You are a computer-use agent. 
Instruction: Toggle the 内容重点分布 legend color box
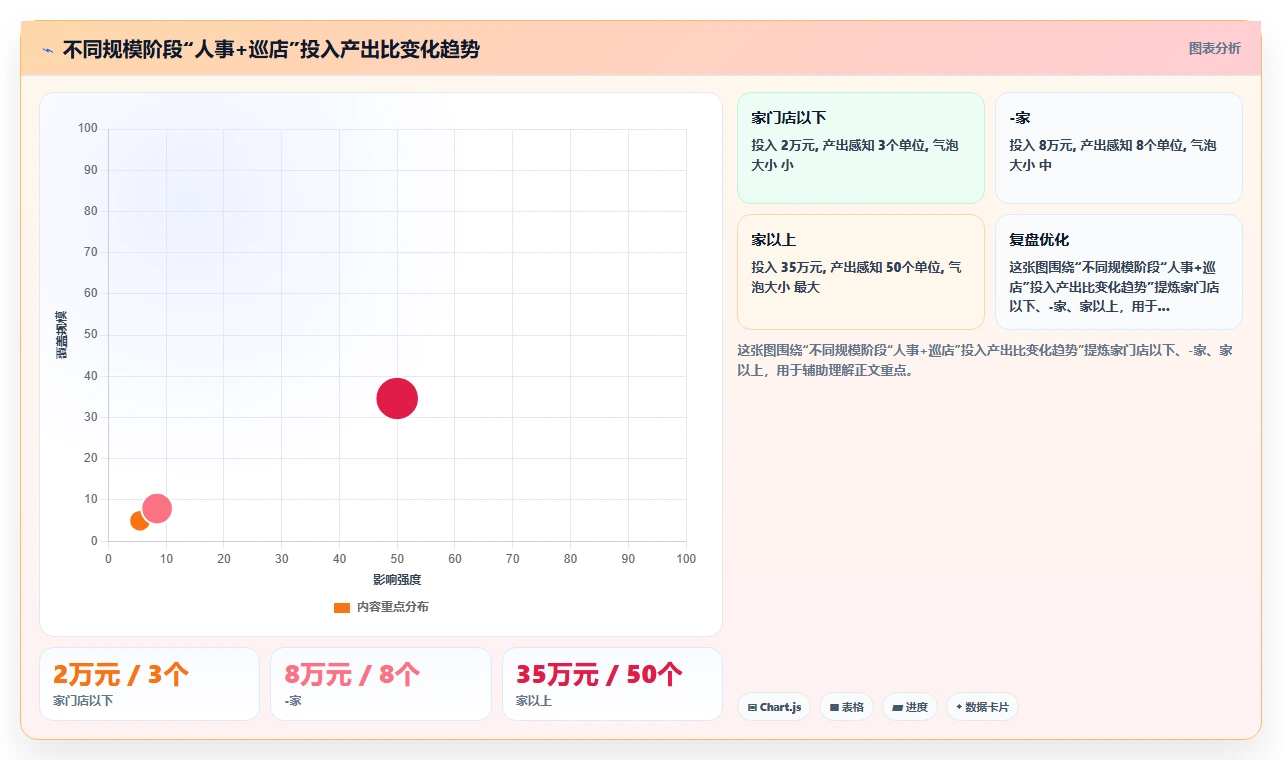click(x=342, y=607)
